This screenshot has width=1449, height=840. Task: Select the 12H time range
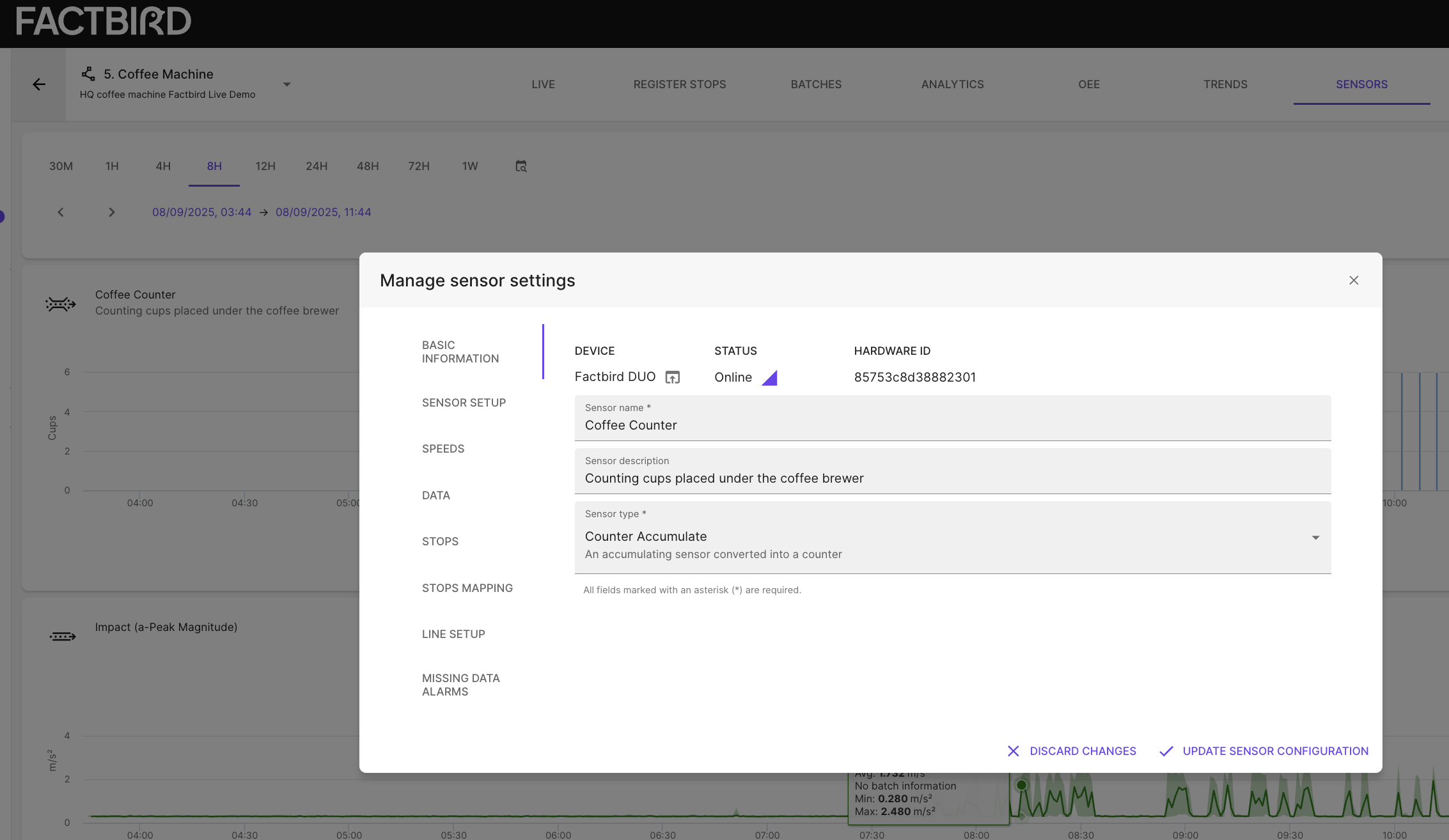pos(265,166)
